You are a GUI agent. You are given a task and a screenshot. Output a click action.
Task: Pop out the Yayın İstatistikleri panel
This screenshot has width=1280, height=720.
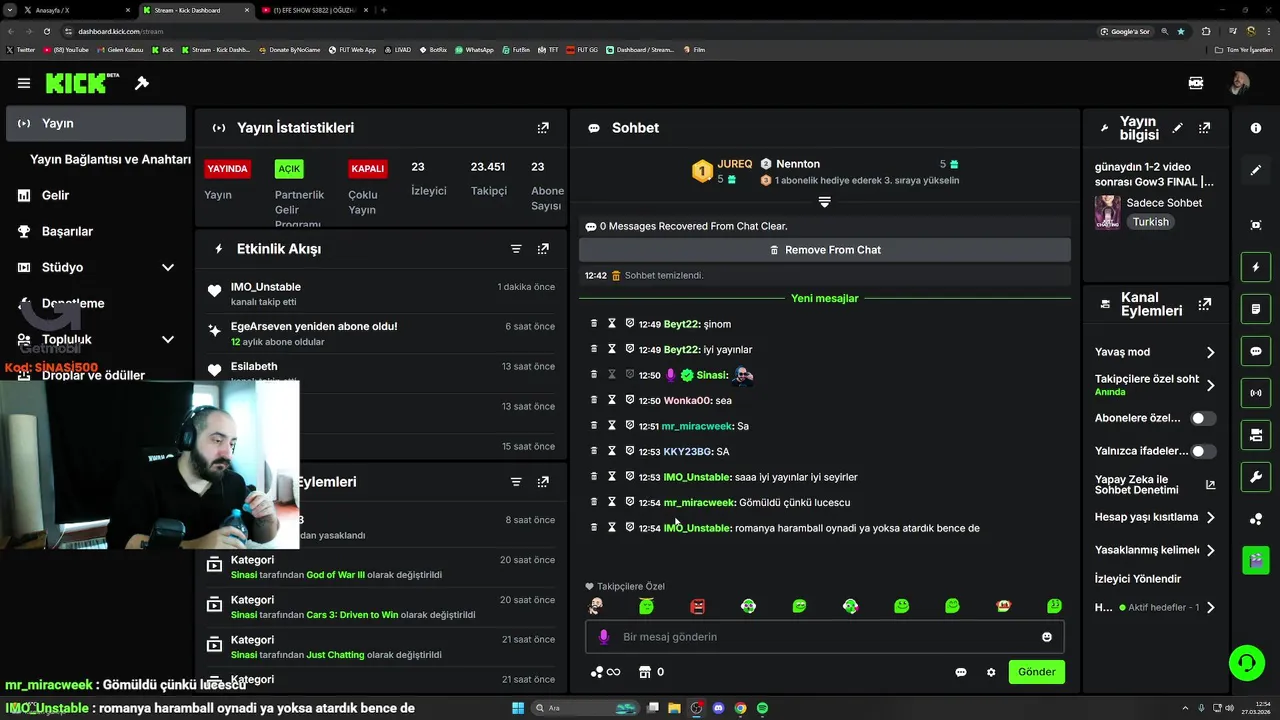click(x=543, y=128)
